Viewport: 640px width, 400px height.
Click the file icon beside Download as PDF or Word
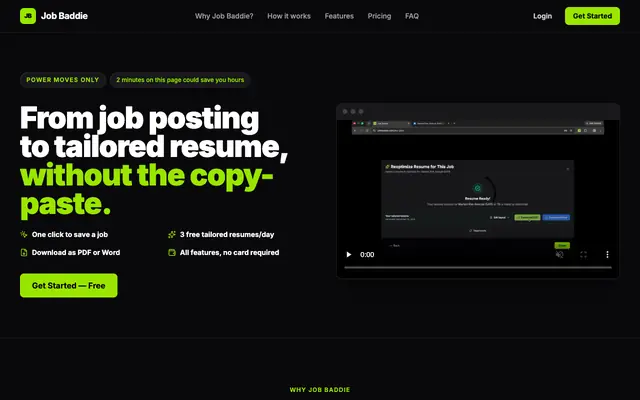click(x=24, y=252)
